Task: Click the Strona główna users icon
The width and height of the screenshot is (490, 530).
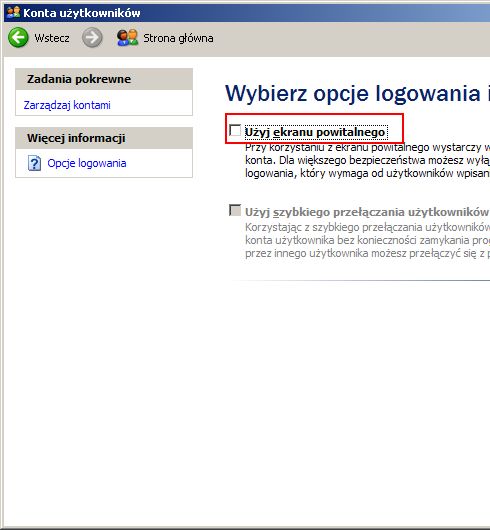Action: [x=127, y=38]
